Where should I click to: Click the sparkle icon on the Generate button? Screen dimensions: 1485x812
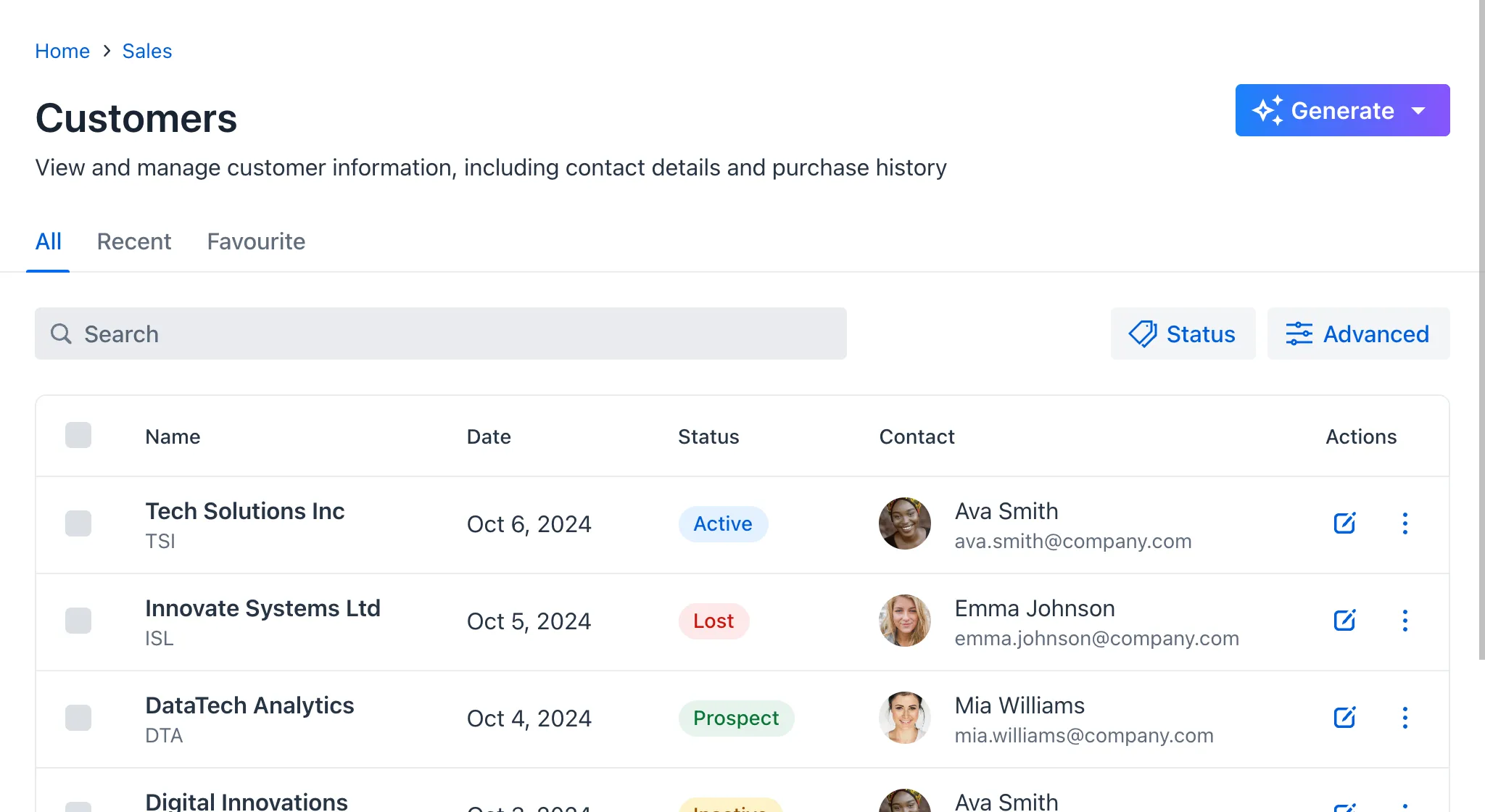point(1267,109)
